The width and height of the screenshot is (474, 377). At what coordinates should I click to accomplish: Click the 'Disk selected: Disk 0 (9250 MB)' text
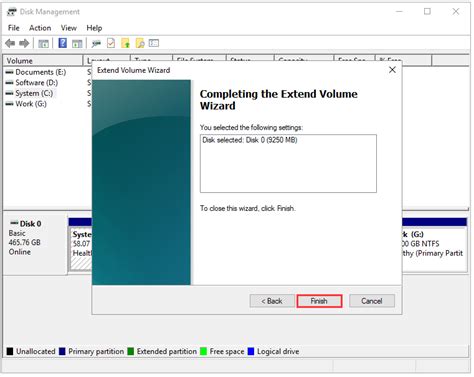[250, 140]
